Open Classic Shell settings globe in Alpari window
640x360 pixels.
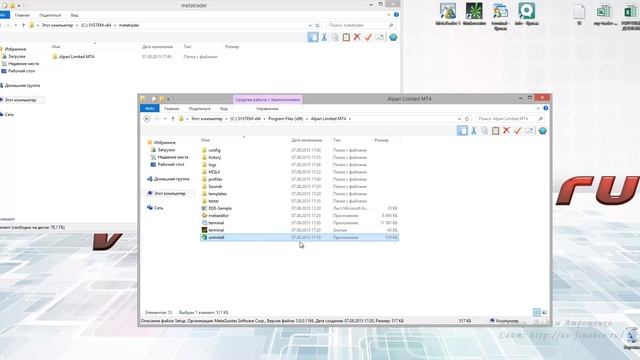[x=542, y=131]
